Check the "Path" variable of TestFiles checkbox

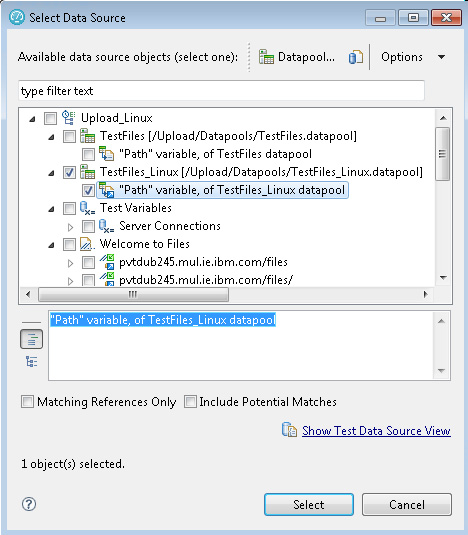click(x=88, y=154)
